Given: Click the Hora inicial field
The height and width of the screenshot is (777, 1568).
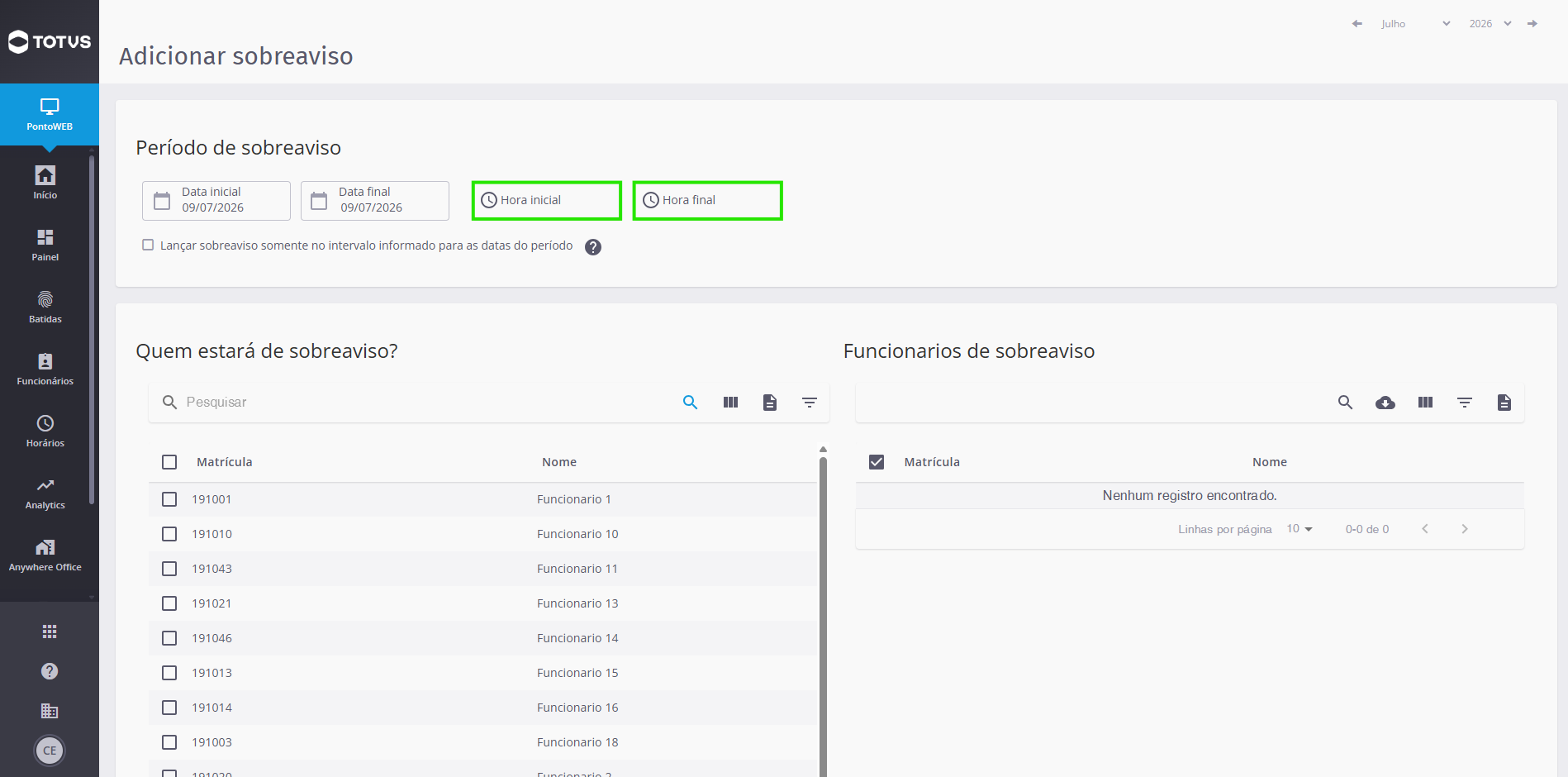Looking at the screenshot, I should [x=547, y=201].
